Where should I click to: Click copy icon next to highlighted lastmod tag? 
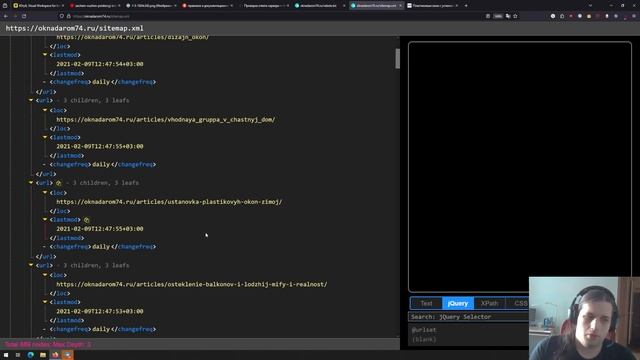[86, 220]
